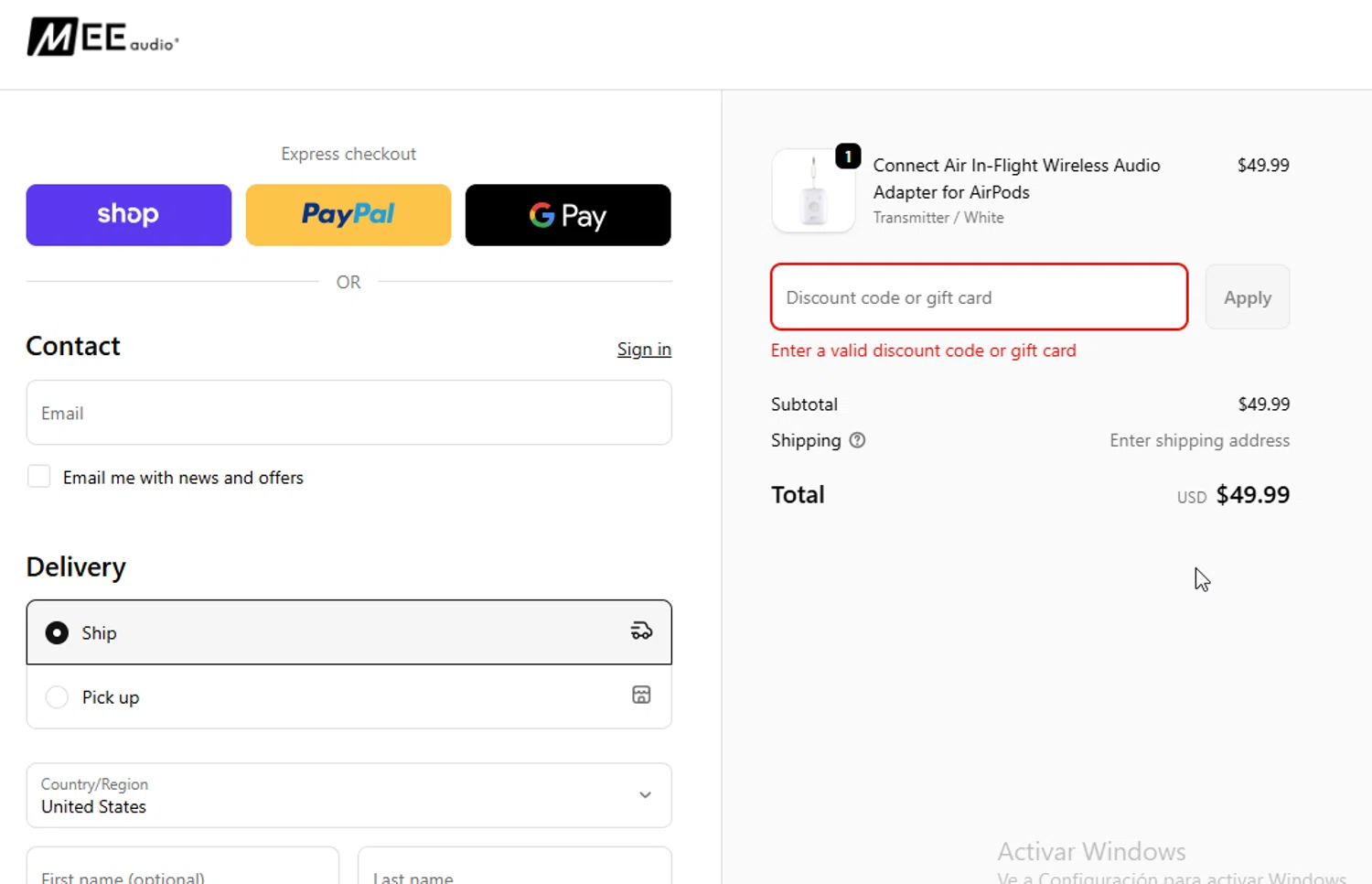Click the Transmitter / White variant text
The height and width of the screenshot is (884, 1372).
tap(938, 218)
